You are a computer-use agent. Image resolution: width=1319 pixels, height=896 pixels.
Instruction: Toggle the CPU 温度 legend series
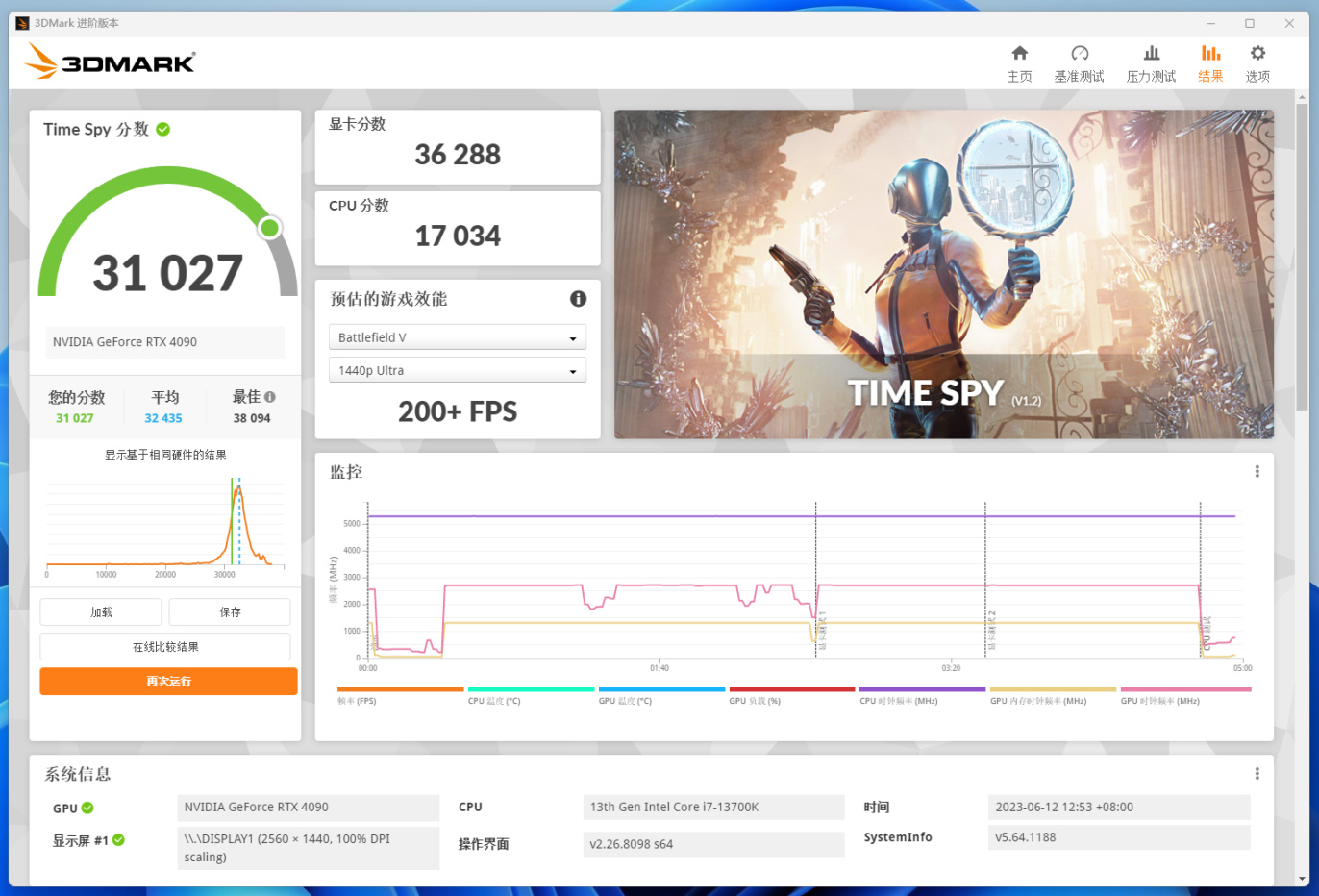coord(531,696)
